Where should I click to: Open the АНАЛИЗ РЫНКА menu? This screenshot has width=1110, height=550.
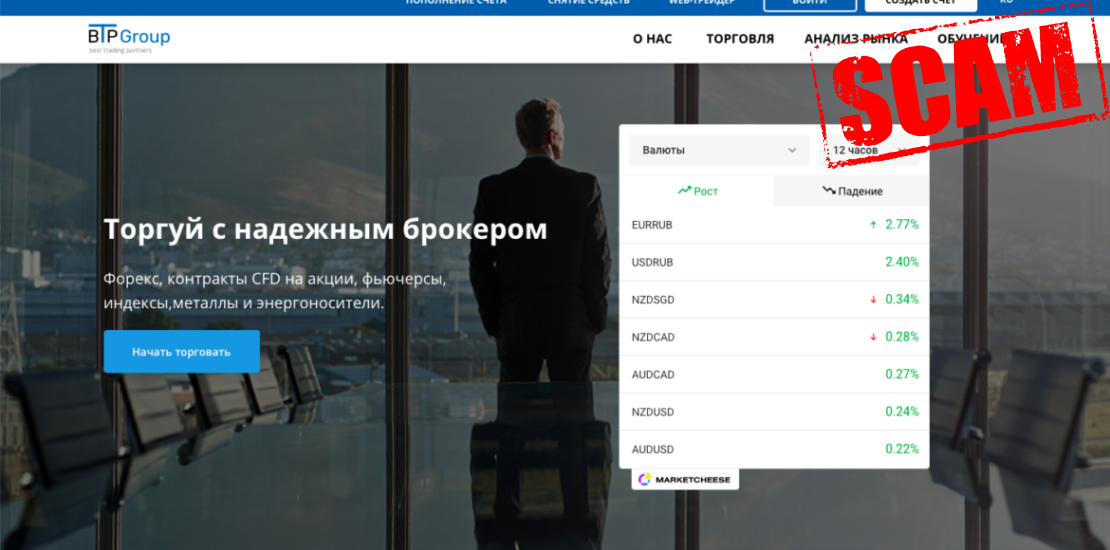click(x=856, y=39)
